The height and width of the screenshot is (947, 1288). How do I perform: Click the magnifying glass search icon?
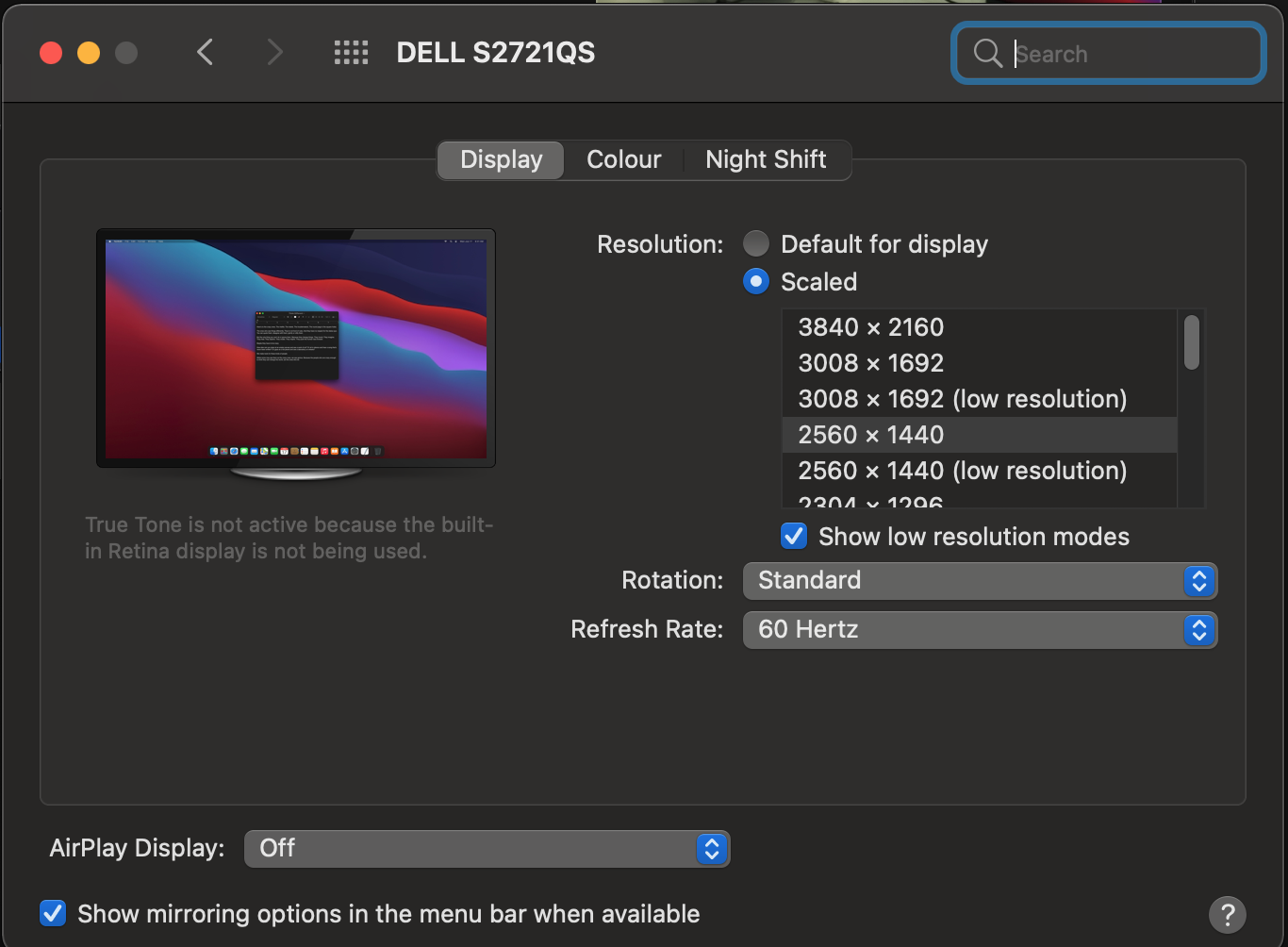tap(987, 53)
